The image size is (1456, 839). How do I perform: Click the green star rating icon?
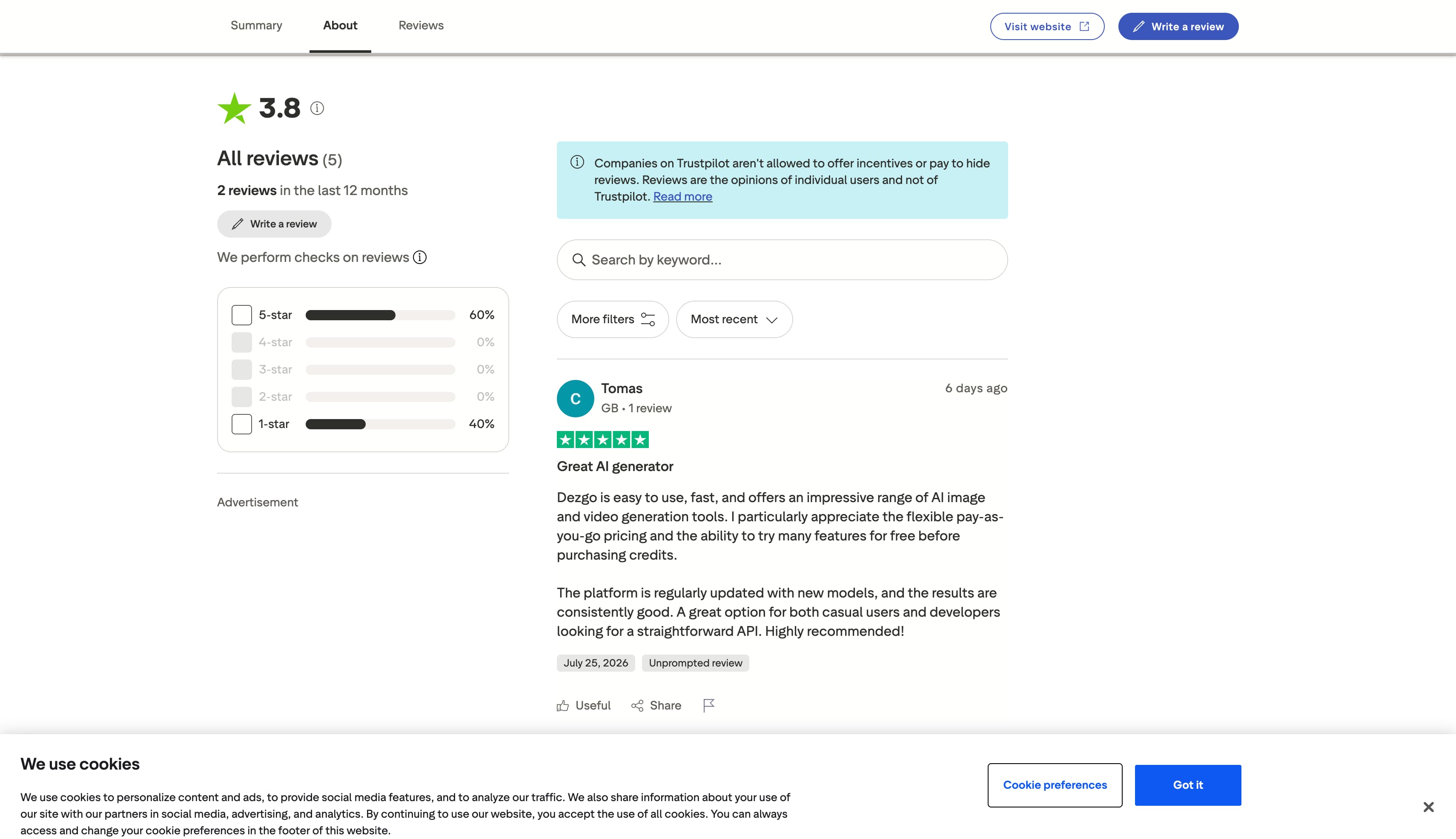tap(235, 108)
